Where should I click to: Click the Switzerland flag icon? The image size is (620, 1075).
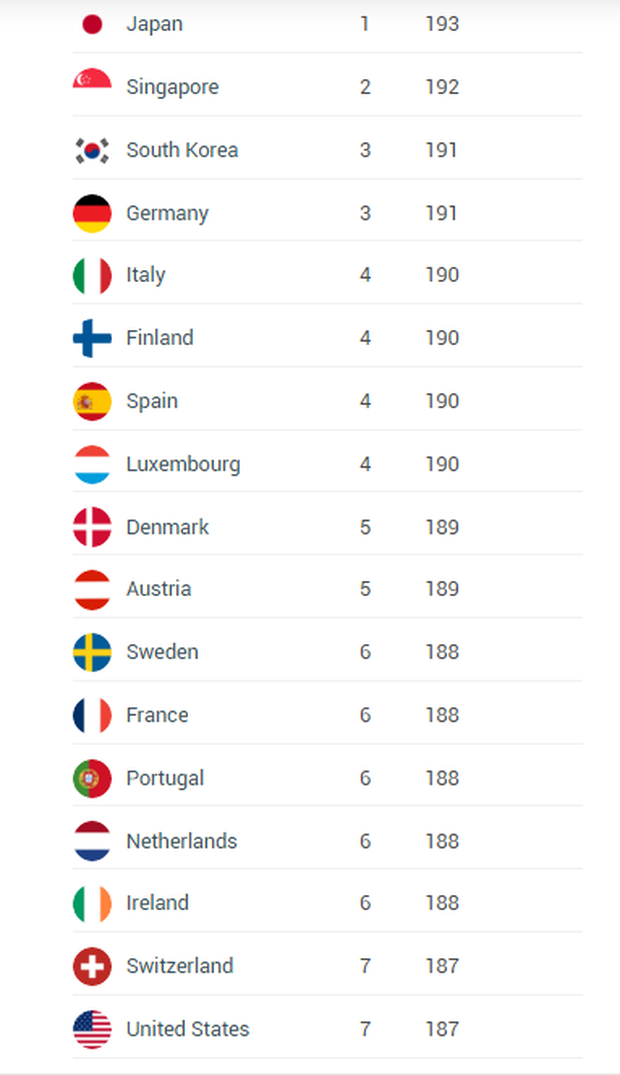click(92, 966)
